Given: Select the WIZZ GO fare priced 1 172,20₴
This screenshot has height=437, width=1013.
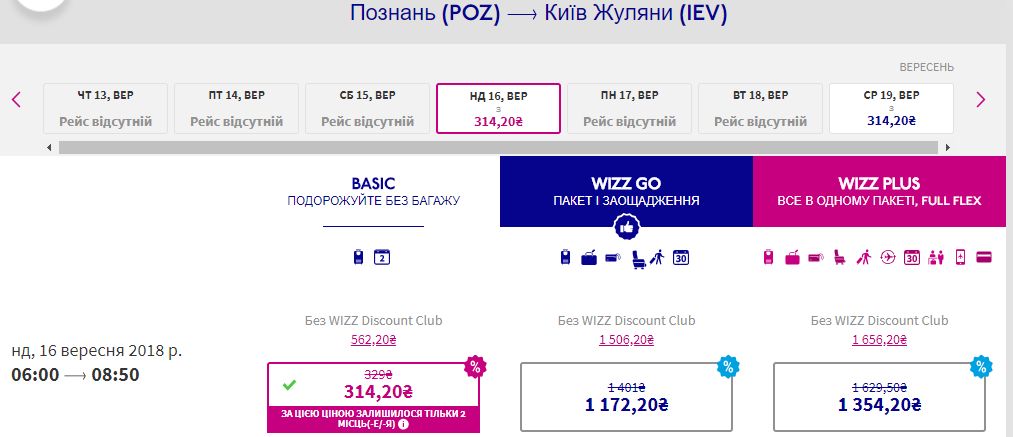Looking at the screenshot, I should coord(626,397).
